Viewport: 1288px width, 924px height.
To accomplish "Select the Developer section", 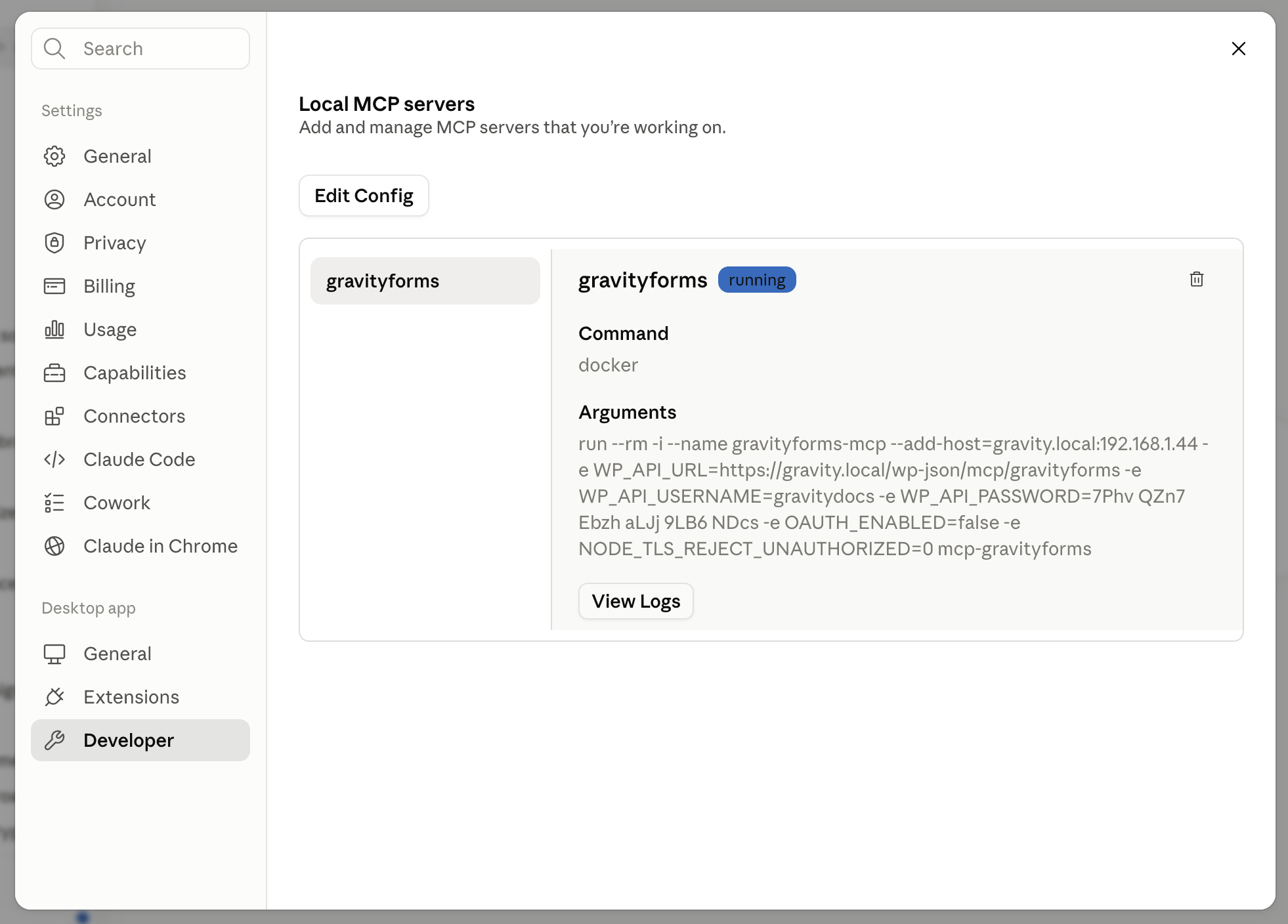I will 140,740.
